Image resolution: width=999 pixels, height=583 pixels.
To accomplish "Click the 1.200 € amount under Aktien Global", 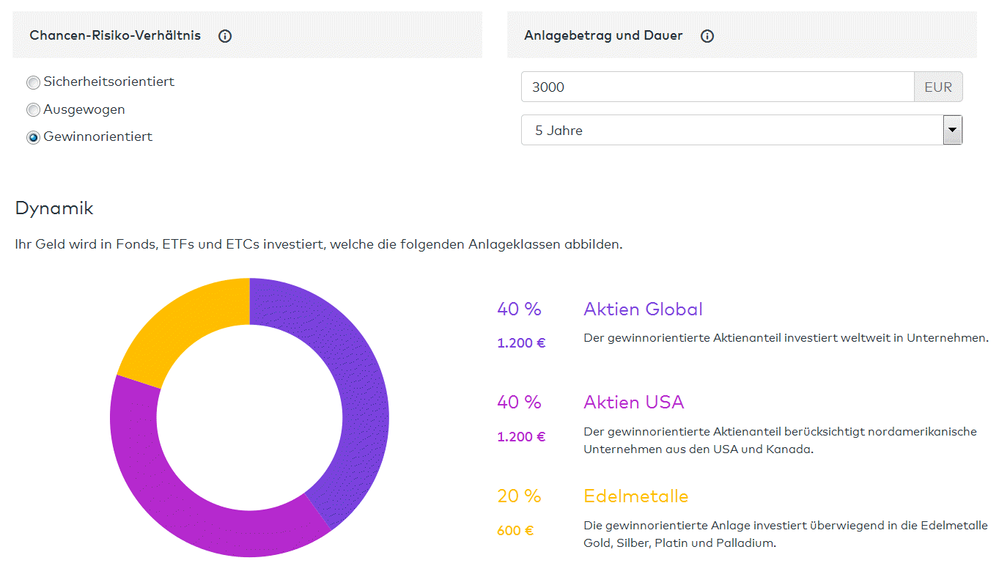I will 521,343.
